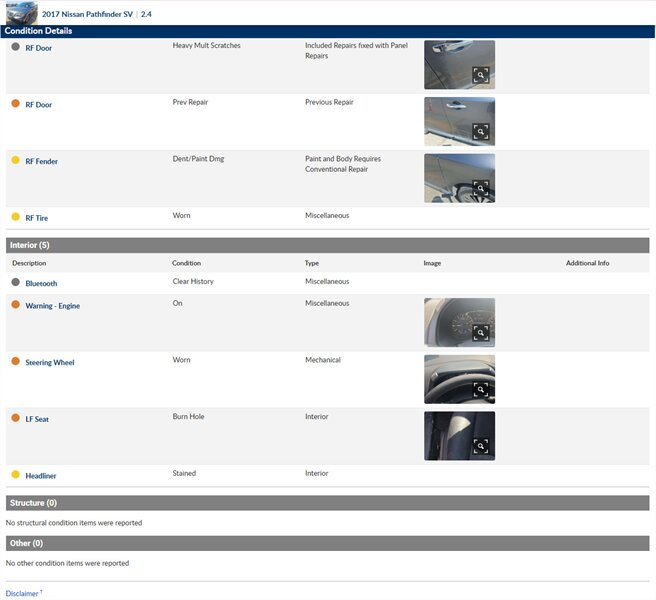Click the gray severity dot beside Bluetooth
Viewport: 656px width, 600px height.
[x=15, y=283]
